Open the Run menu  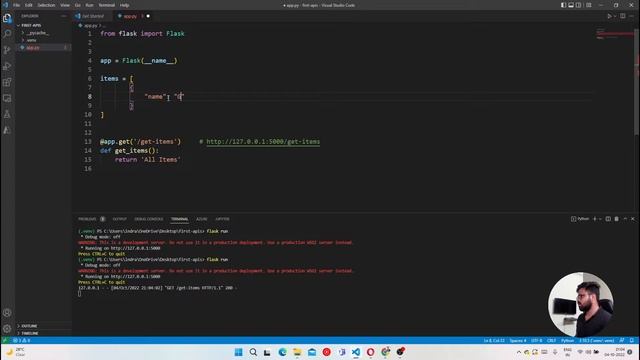click(89, 5)
